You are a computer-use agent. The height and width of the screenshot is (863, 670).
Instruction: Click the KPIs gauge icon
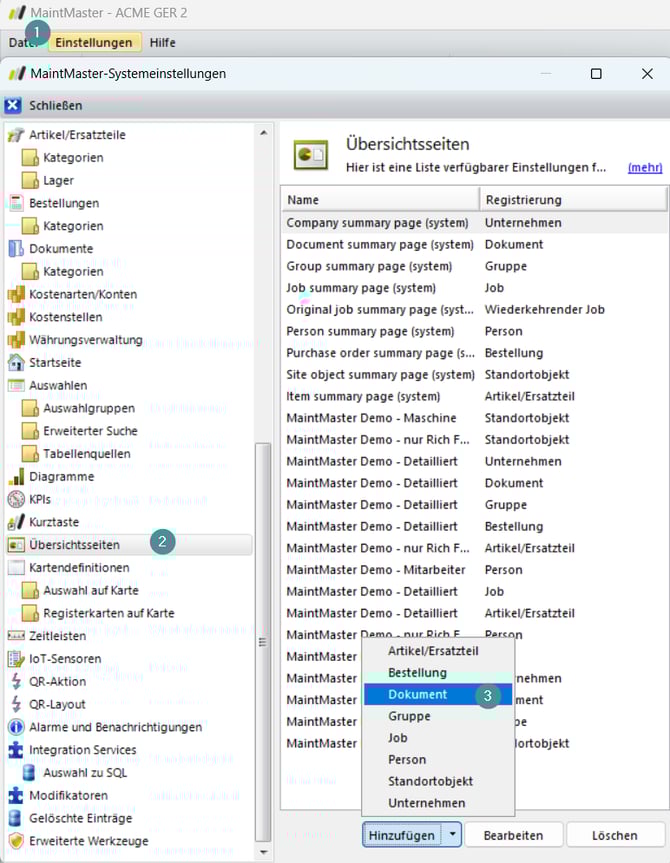click(x=16, y=499)
